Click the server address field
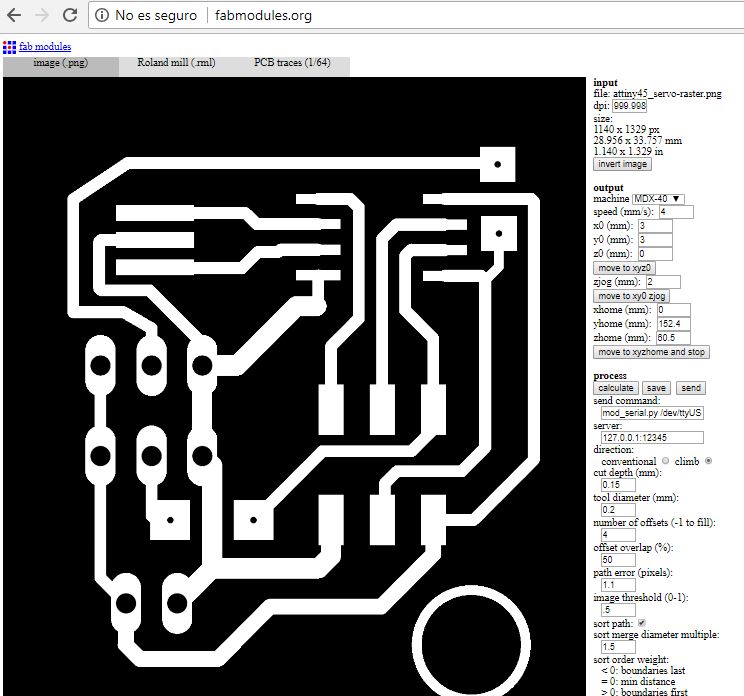Viewport: 744px width, 696px height. tap(652, 438)
